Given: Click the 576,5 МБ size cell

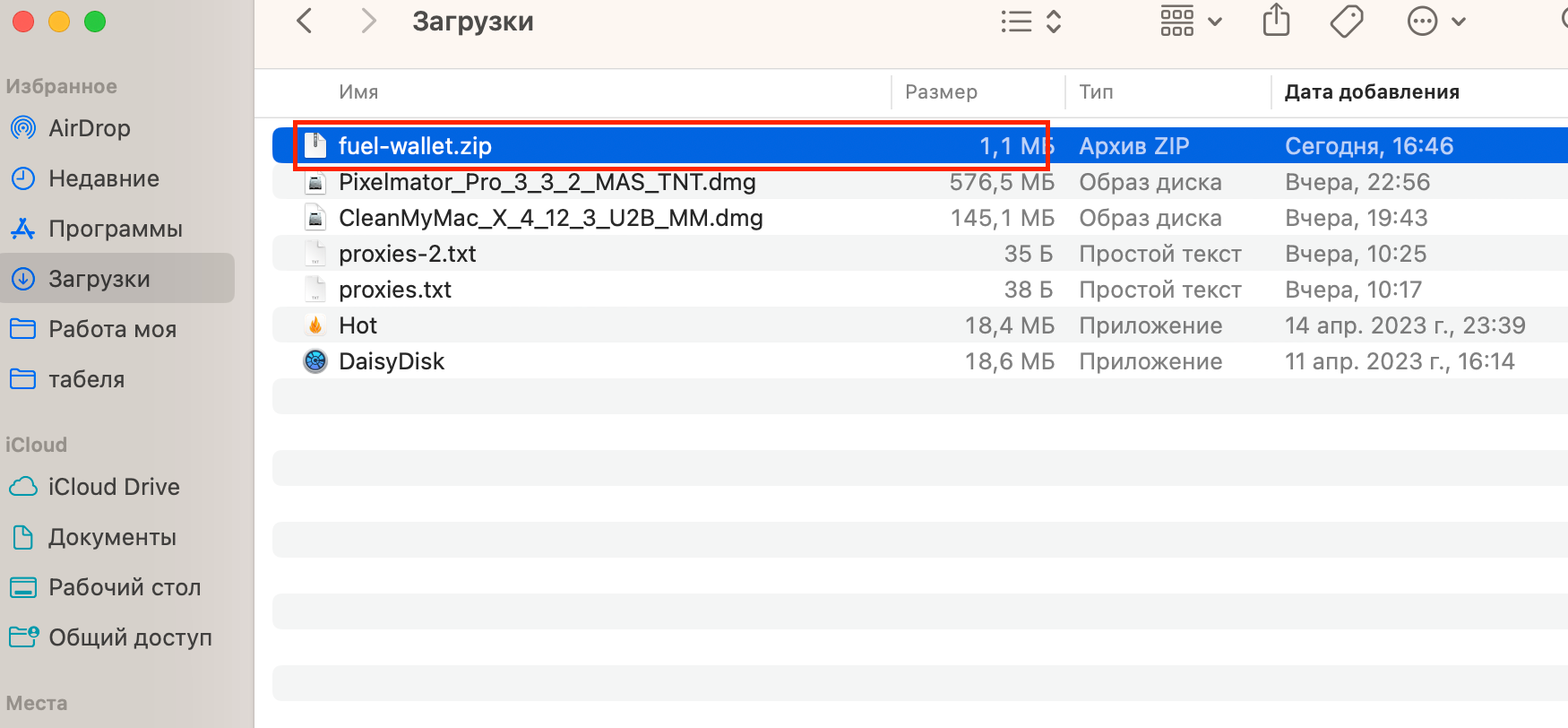Looking at the screenshot, I should (x=1002, y=182).
